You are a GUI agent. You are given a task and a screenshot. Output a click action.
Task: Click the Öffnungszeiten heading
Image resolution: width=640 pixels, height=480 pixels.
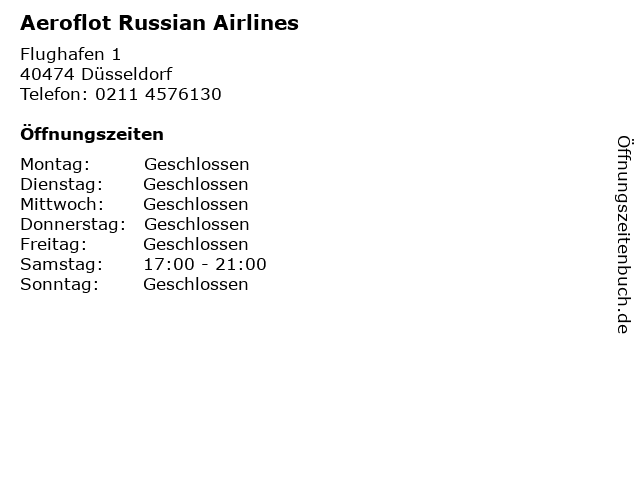[92, 134]
